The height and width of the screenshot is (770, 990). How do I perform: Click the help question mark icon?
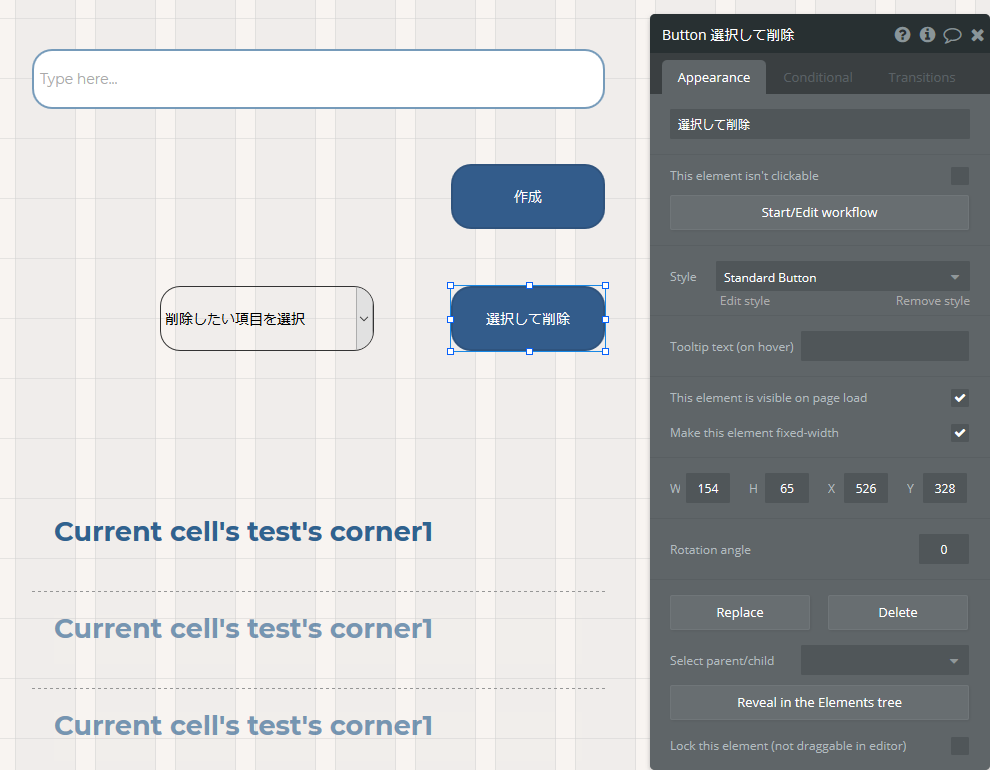[x=902, y=35]
